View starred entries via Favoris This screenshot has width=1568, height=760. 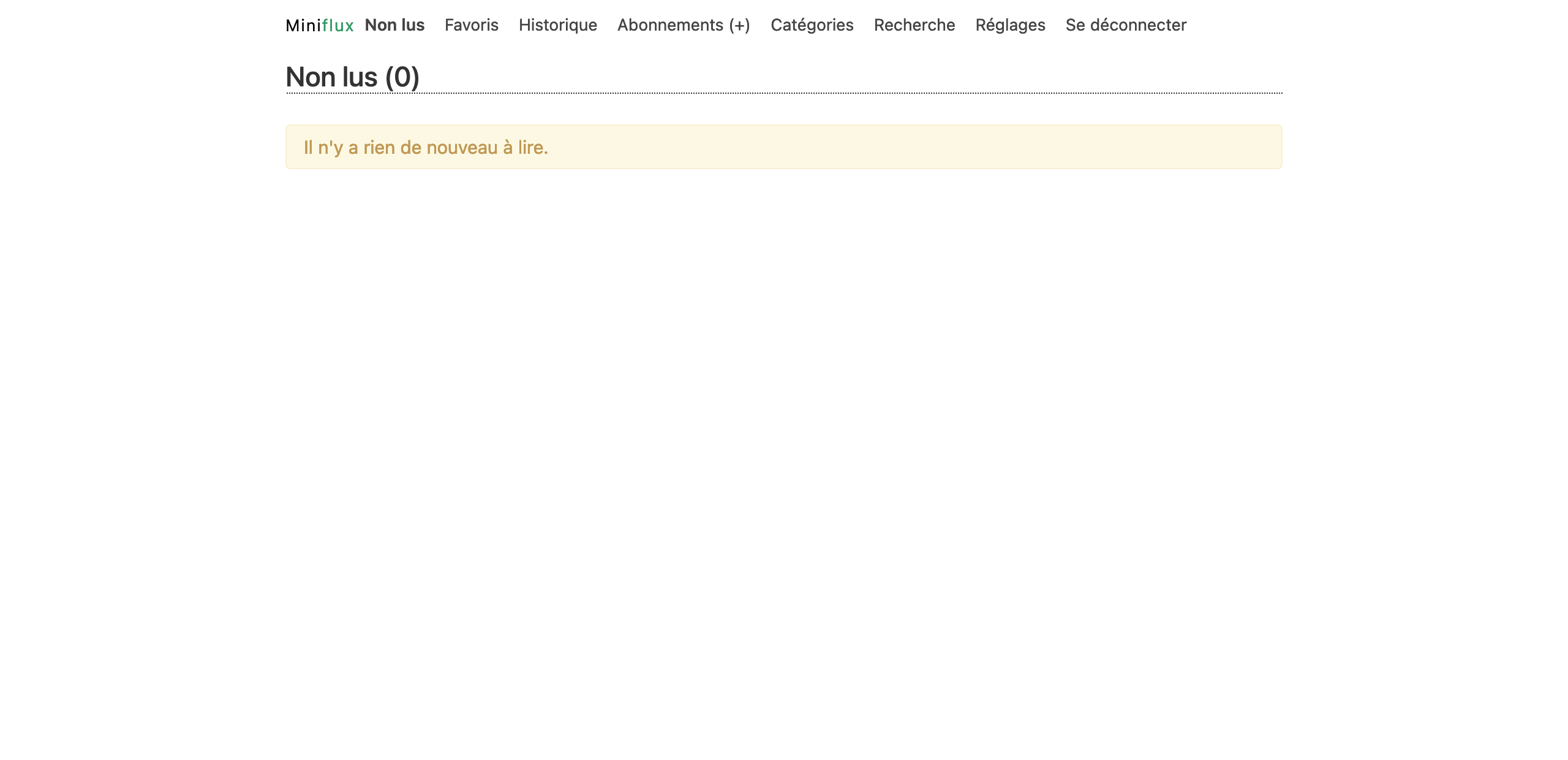tap(471, 25)
